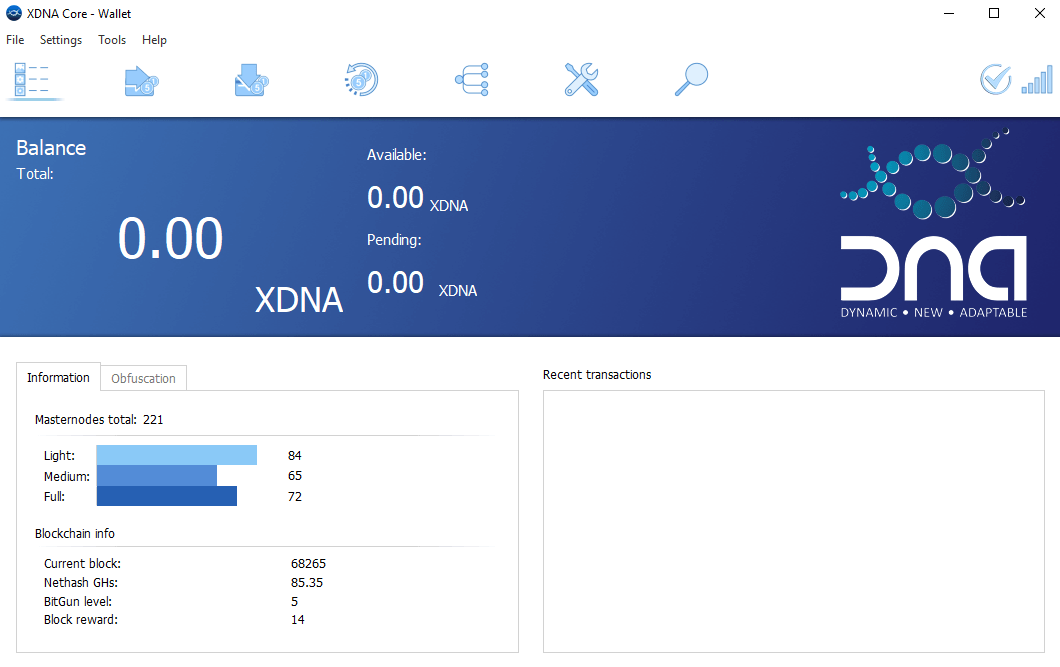Open the Settings menu
The width and height of the screenshot is (1060, 667).
(60, 40)
